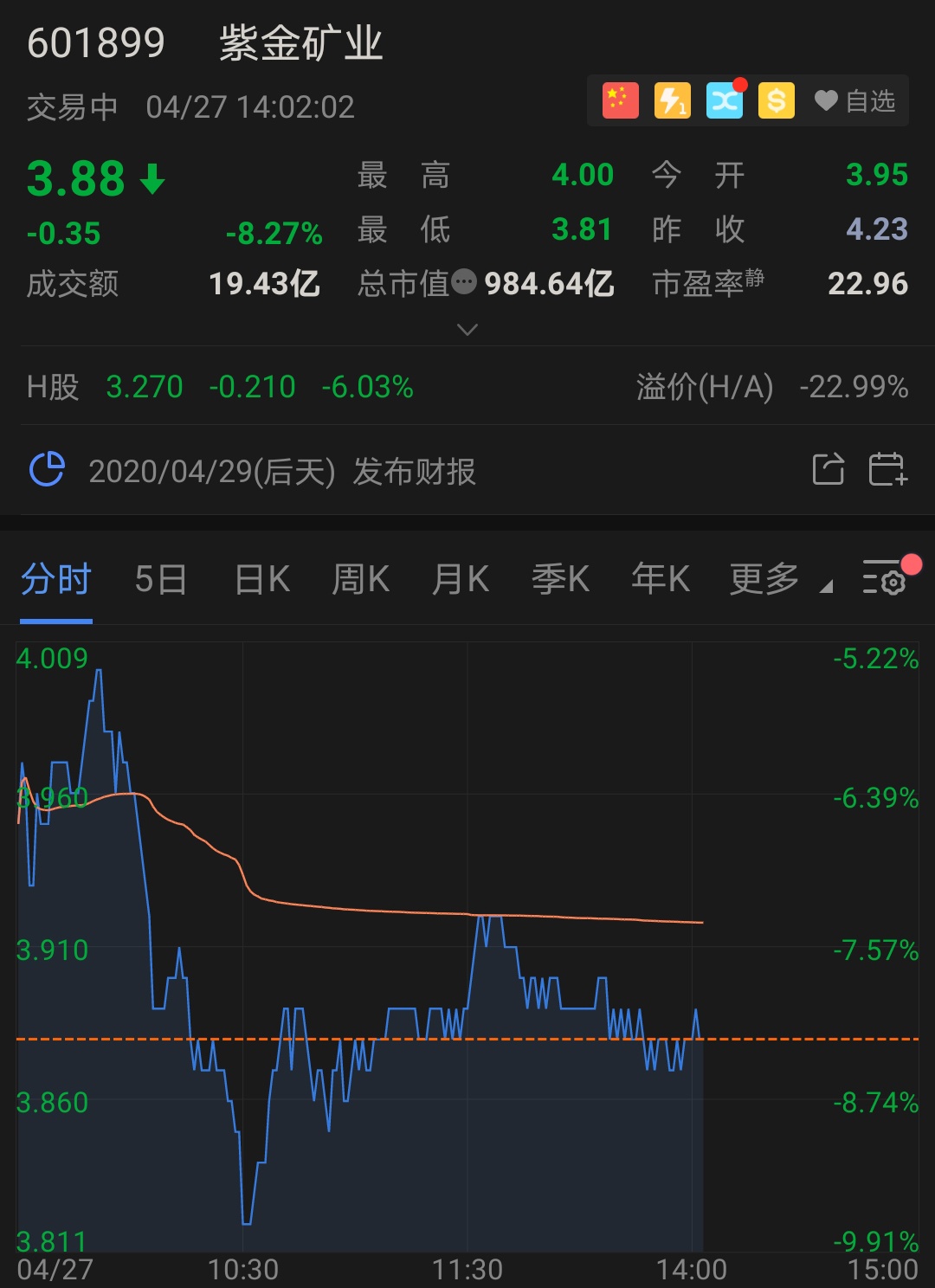Tap the 最高 value 4.00

pyautogui.click(x=584, y=176)
